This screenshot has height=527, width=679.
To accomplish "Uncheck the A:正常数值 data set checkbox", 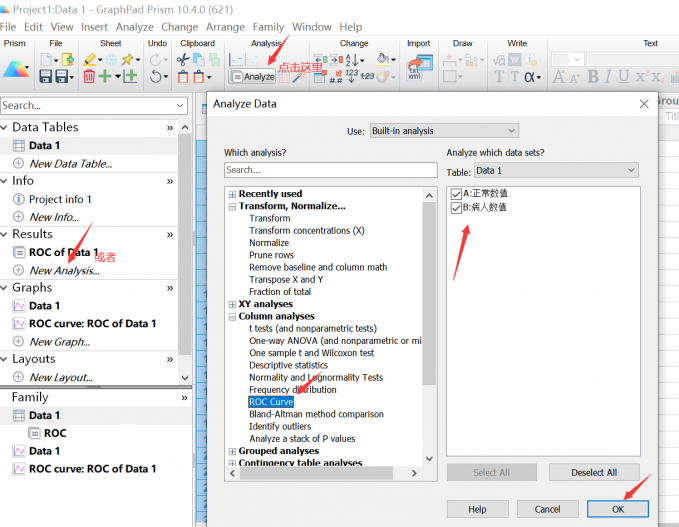I will tap(456, 194).
